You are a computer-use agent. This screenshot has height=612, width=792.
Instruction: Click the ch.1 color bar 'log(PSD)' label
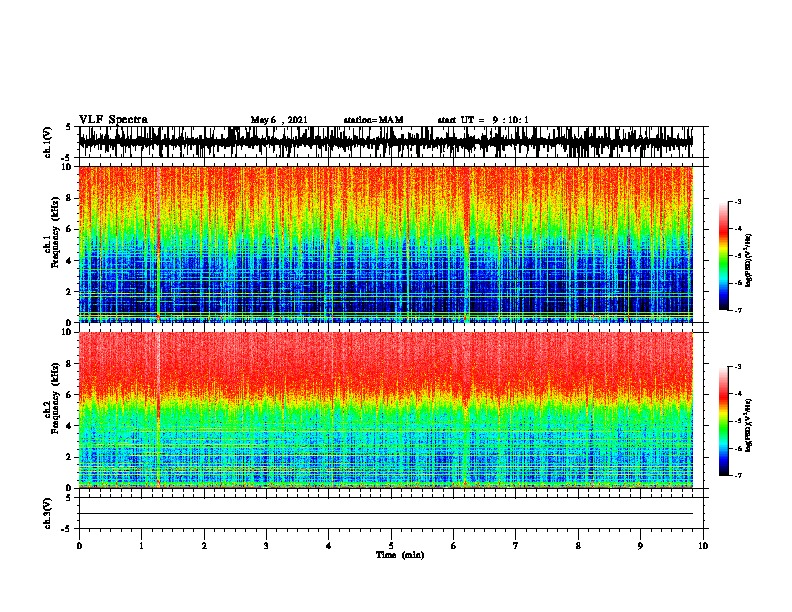click(x=749, y=260)
